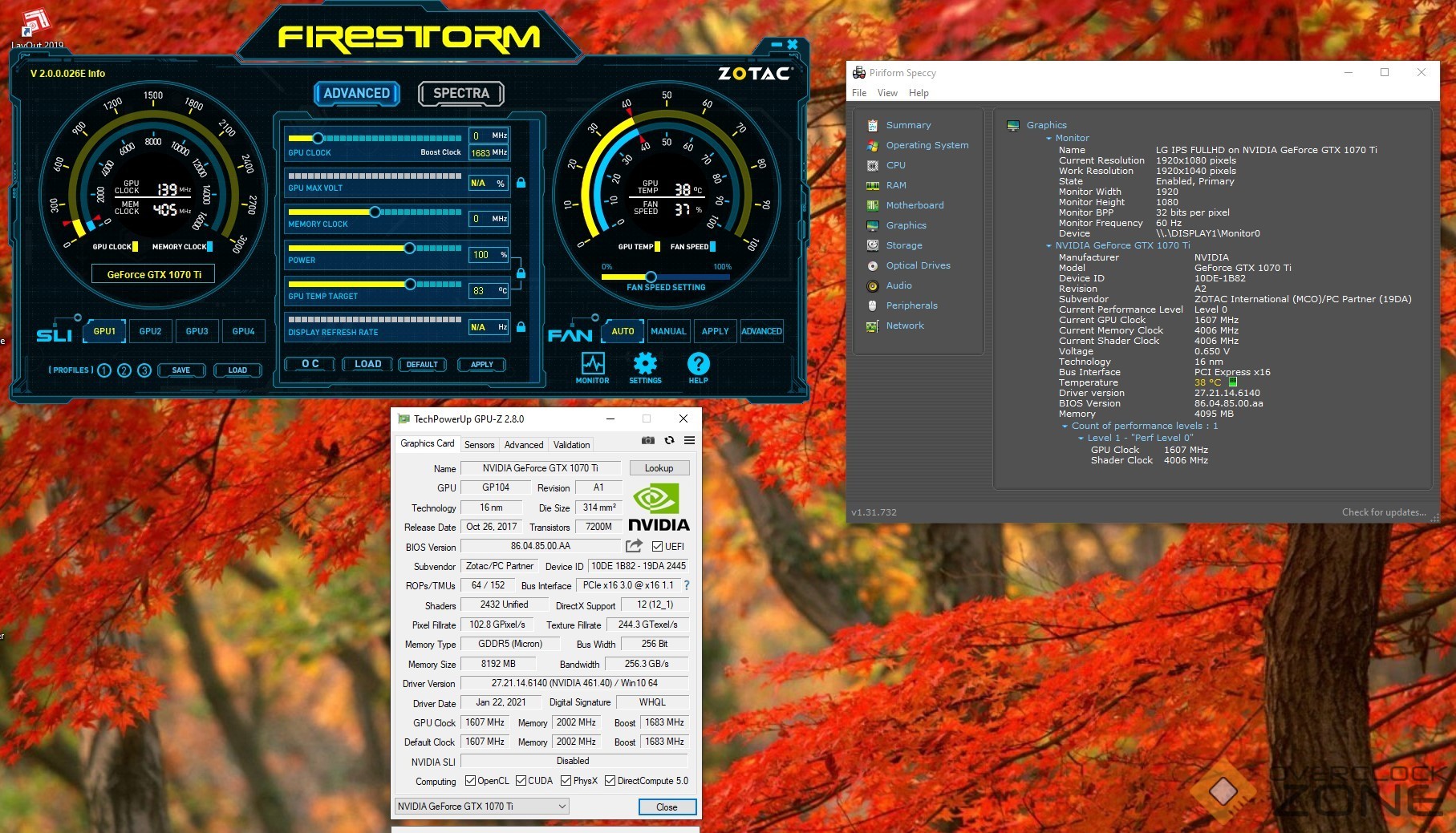Image resolution: width=1456 pixels, height=833 pixels.
Task: Switch to the Sensors tab in GPU-Z
Action: pos(479,445)
